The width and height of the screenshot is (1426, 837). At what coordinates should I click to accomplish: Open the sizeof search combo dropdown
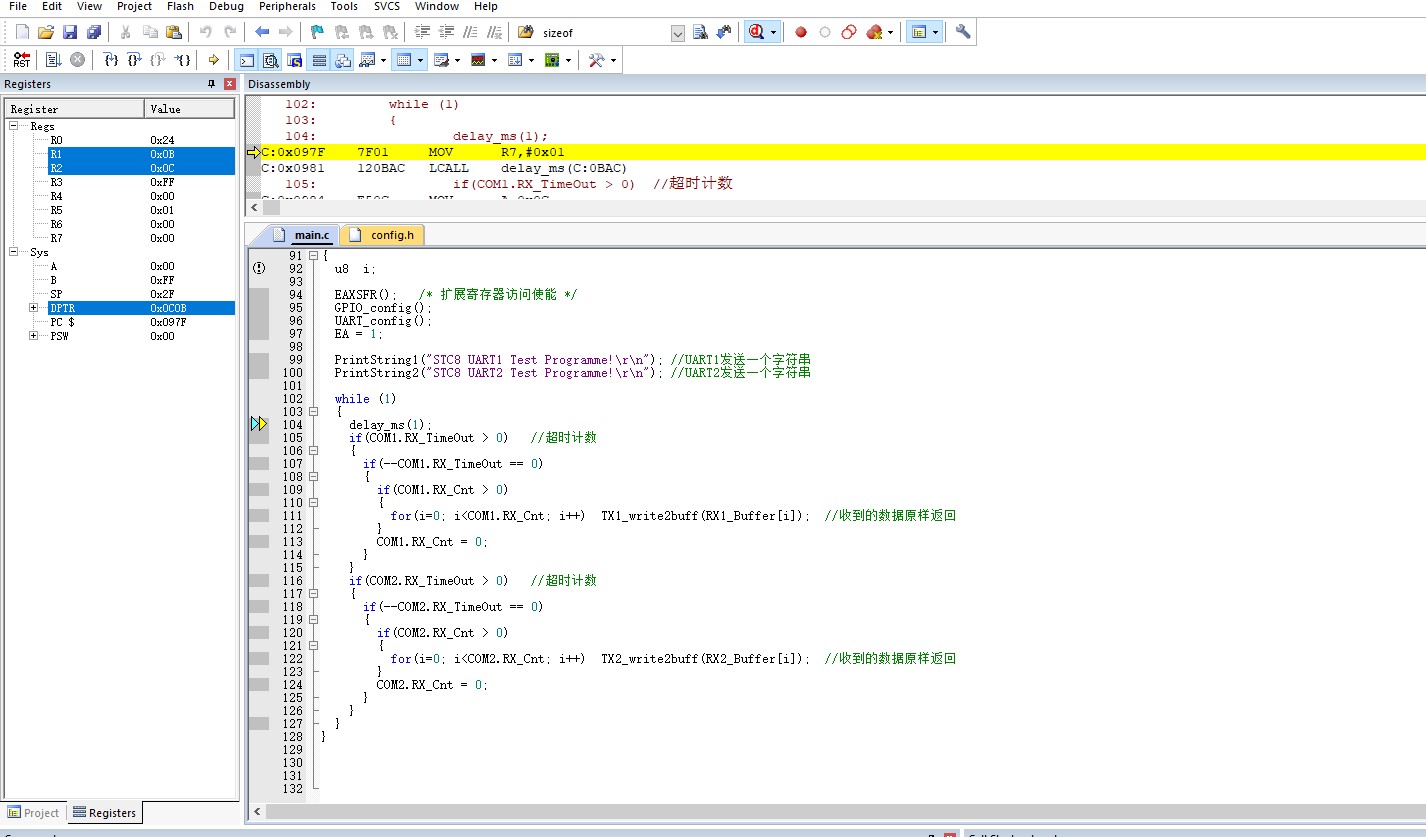point(678,33)
